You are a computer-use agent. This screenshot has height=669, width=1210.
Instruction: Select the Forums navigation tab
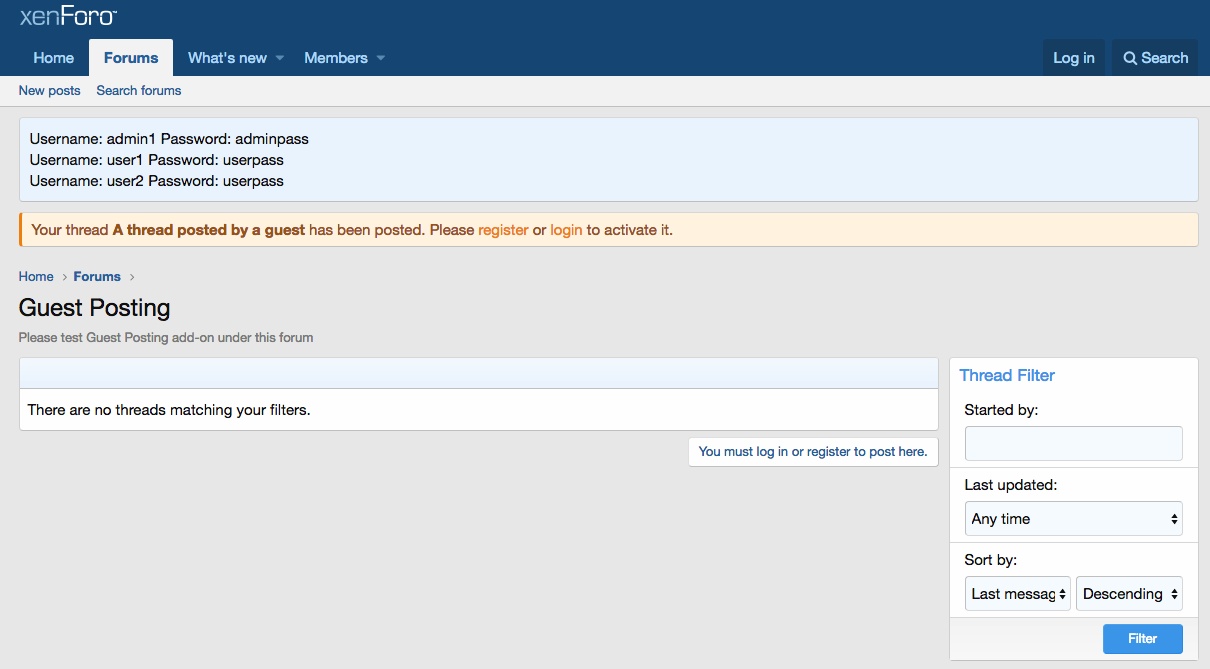(x=131, y=58)
